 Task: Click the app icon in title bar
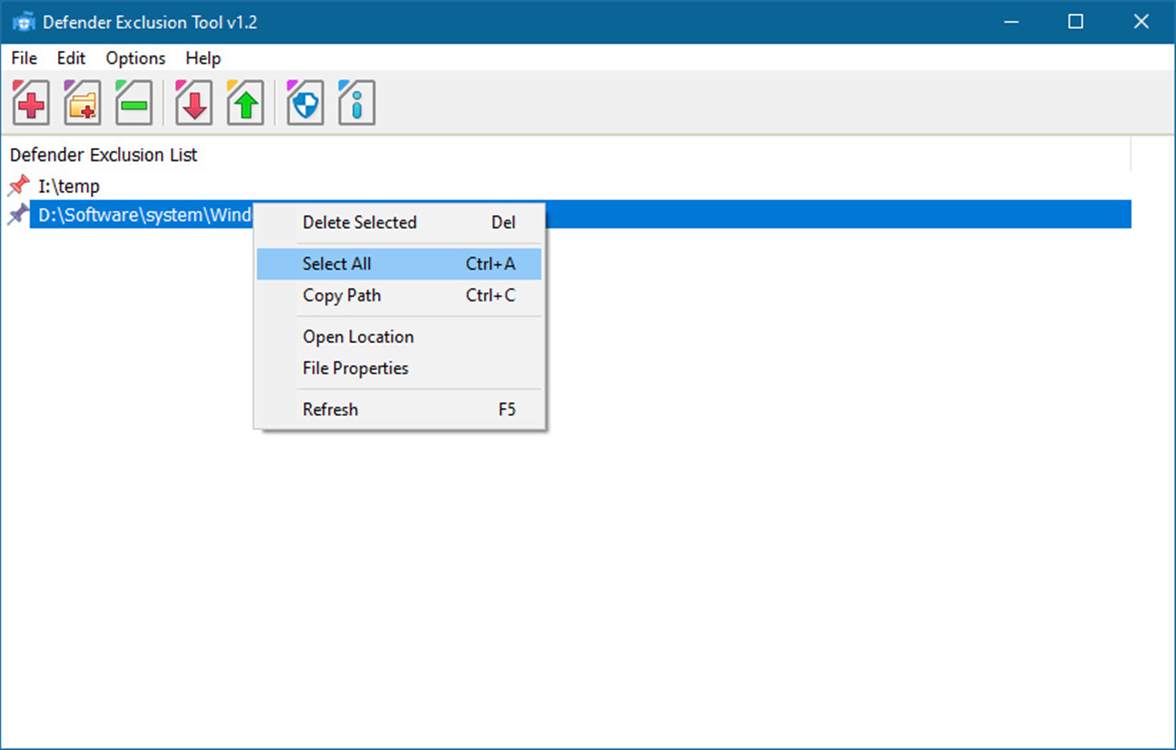(24, 22)
